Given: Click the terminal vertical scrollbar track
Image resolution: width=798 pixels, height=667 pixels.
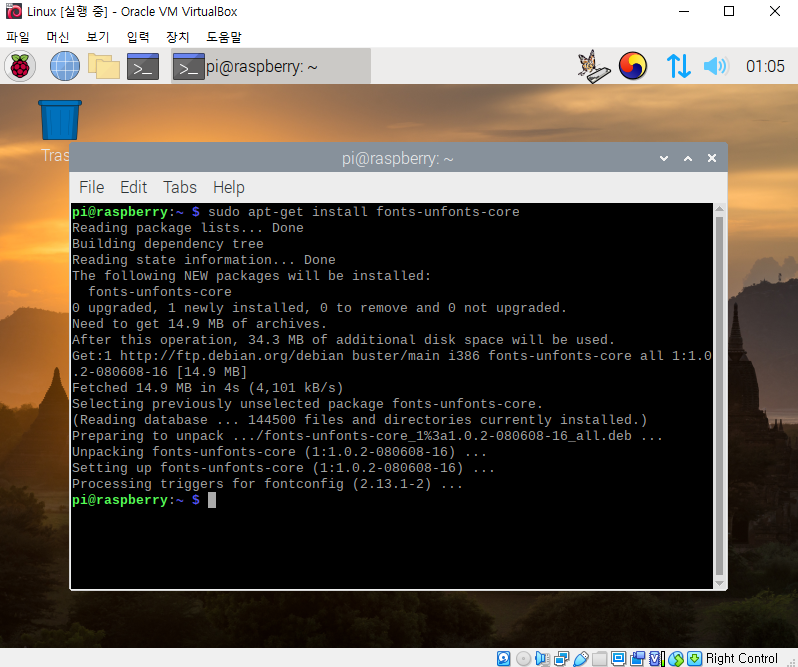Looking at the screenshot, I should coord(719,396).
